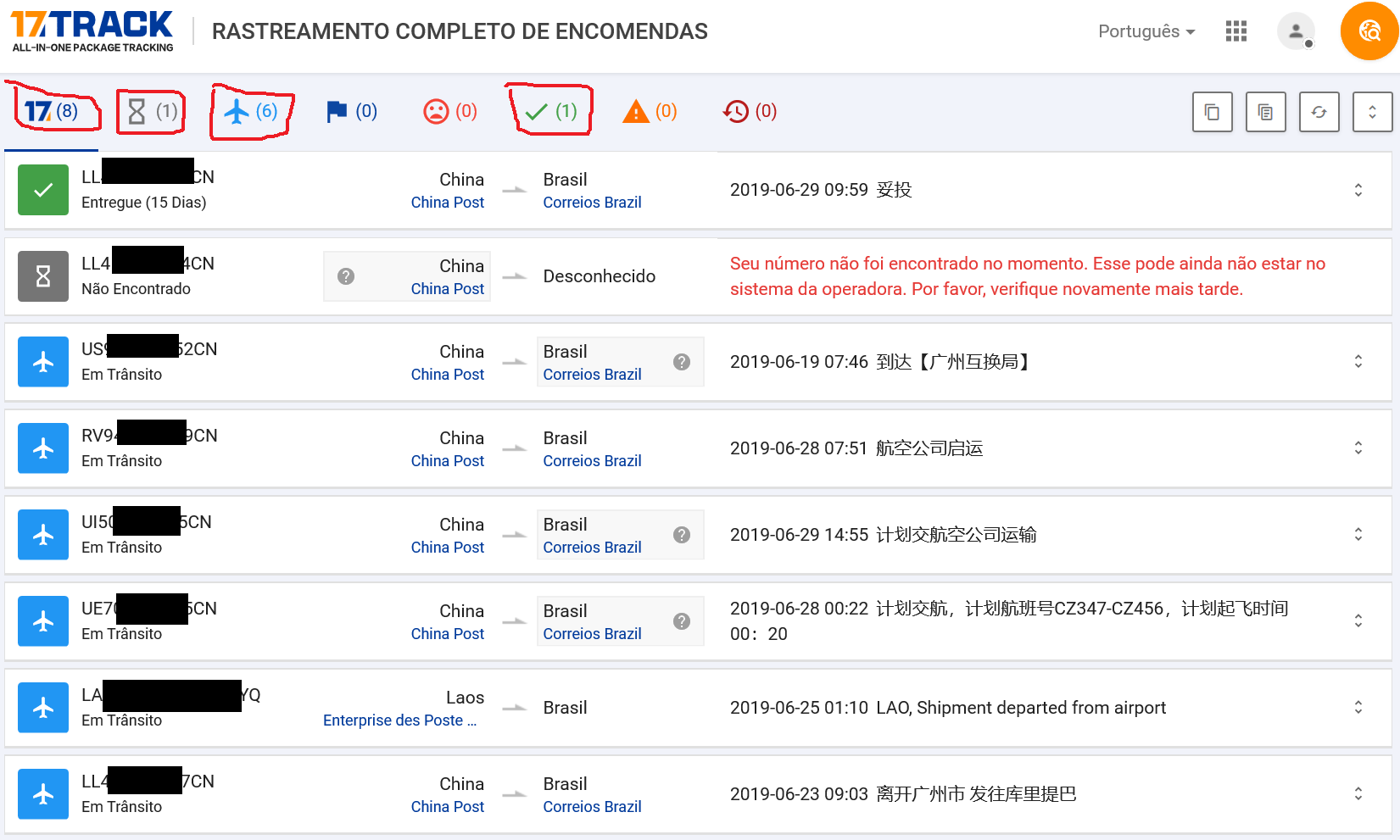Open the apps grid menu
1400x840 pixels.
tap(1235, 31)
